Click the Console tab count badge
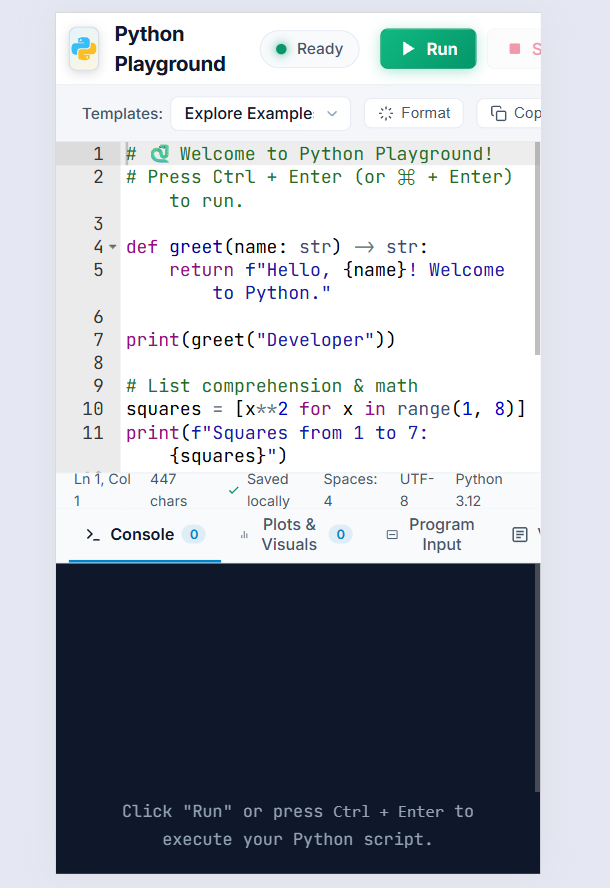The image size is (610, 888). coord(194,534)
